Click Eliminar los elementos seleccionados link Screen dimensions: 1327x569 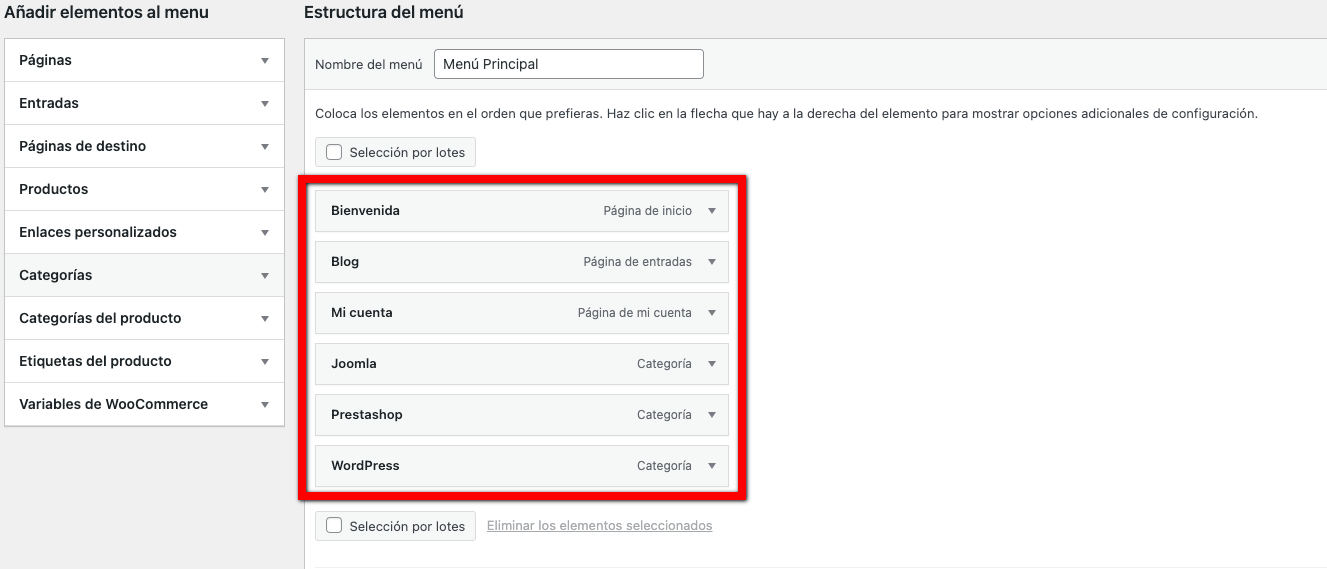click(x=600, y=526)
